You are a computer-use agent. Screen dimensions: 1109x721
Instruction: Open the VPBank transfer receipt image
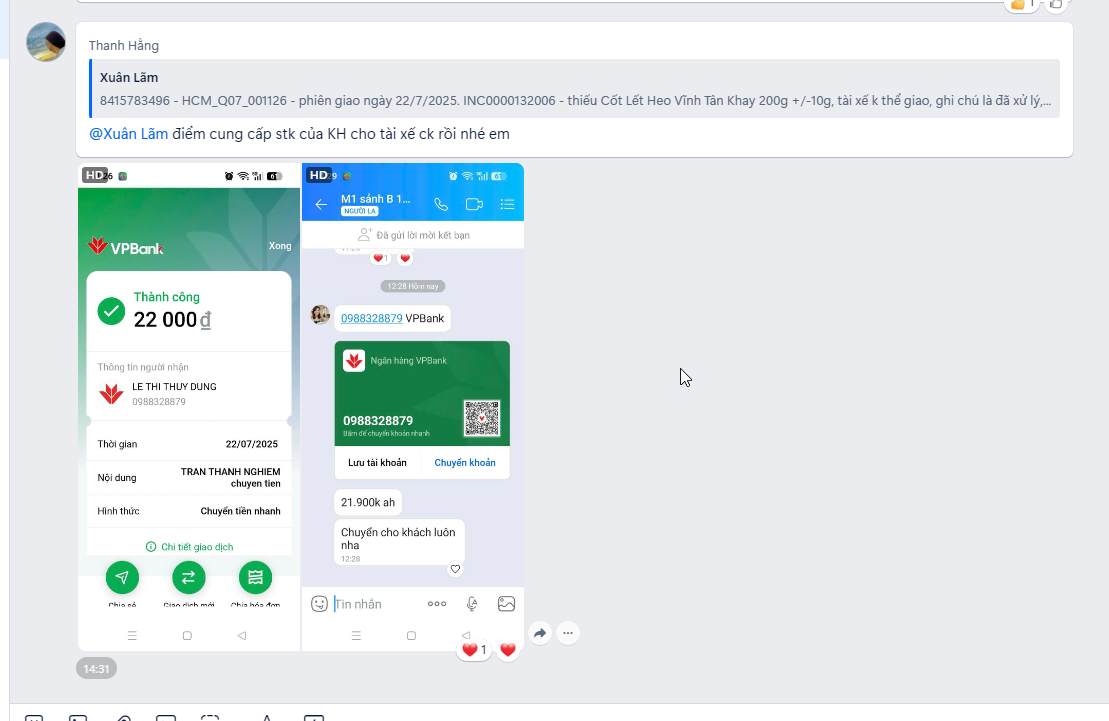click(189, 407)
